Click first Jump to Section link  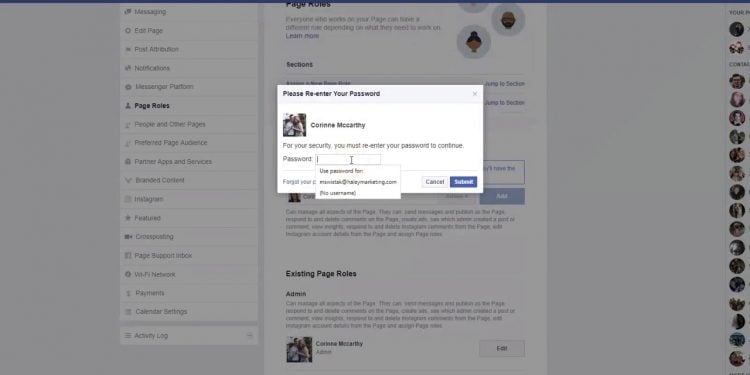pyautogui.click(x=505, y=84)
